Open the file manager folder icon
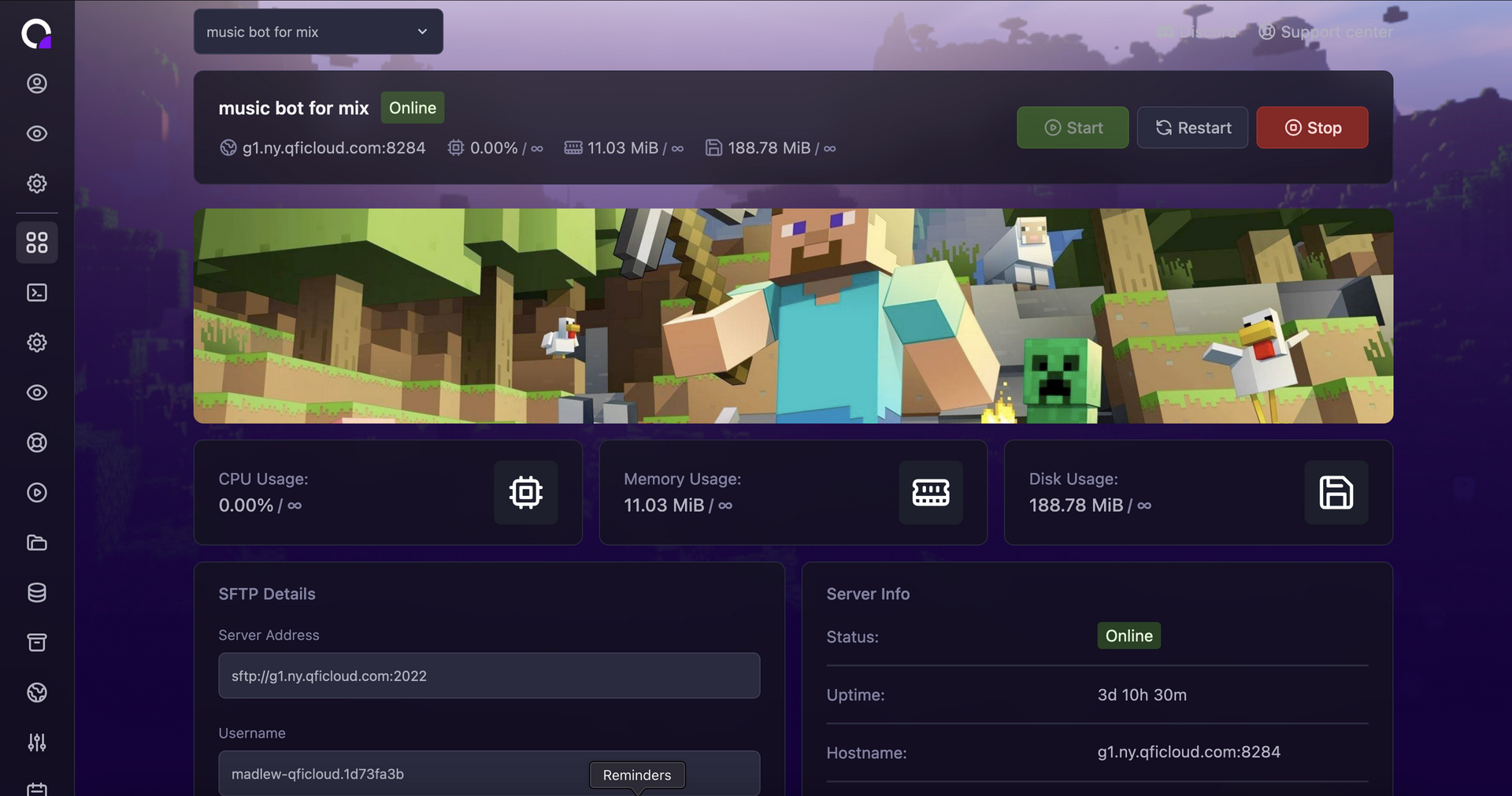This screenshot has height=796, width=1512. [x=37, y=542]
